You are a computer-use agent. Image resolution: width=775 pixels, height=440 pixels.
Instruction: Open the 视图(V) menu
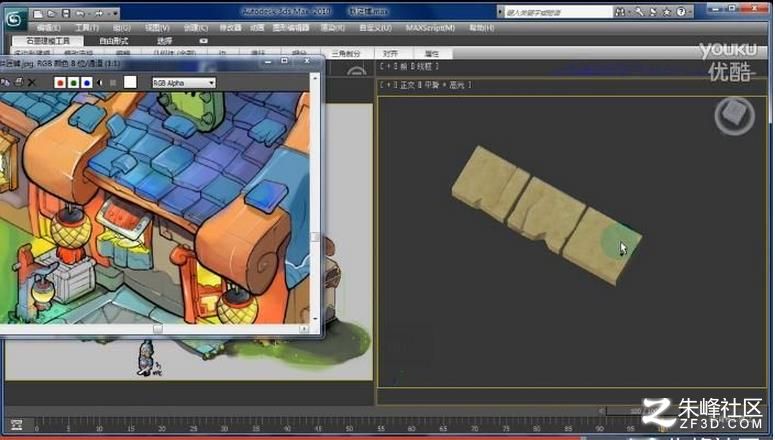click(158, 28)
